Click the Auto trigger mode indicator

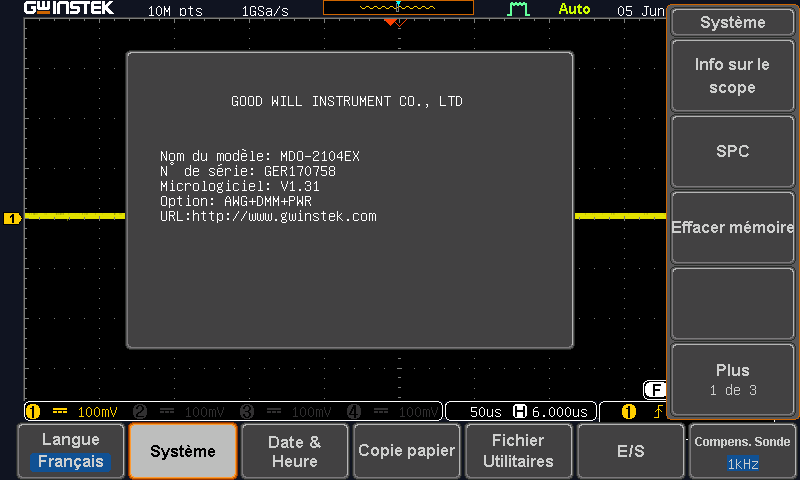click(x=574, y=9)
